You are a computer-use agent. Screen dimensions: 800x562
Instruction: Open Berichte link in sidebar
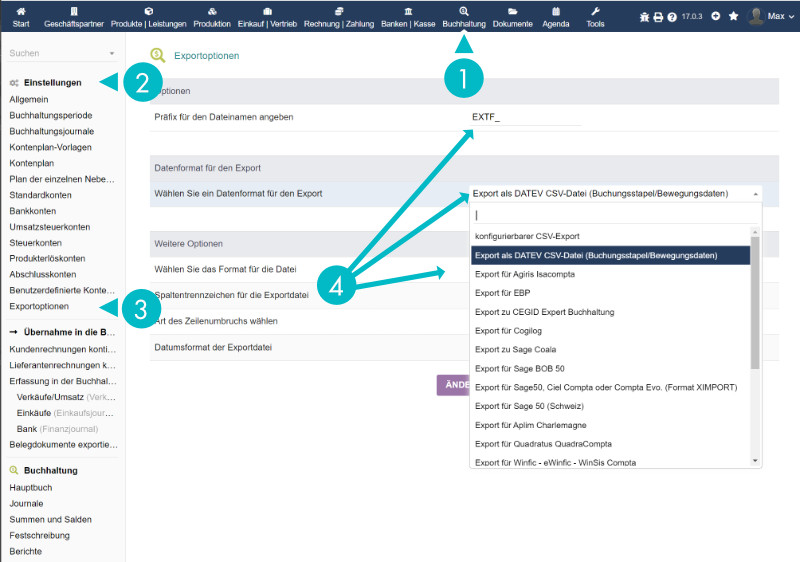tap(26, 551)
